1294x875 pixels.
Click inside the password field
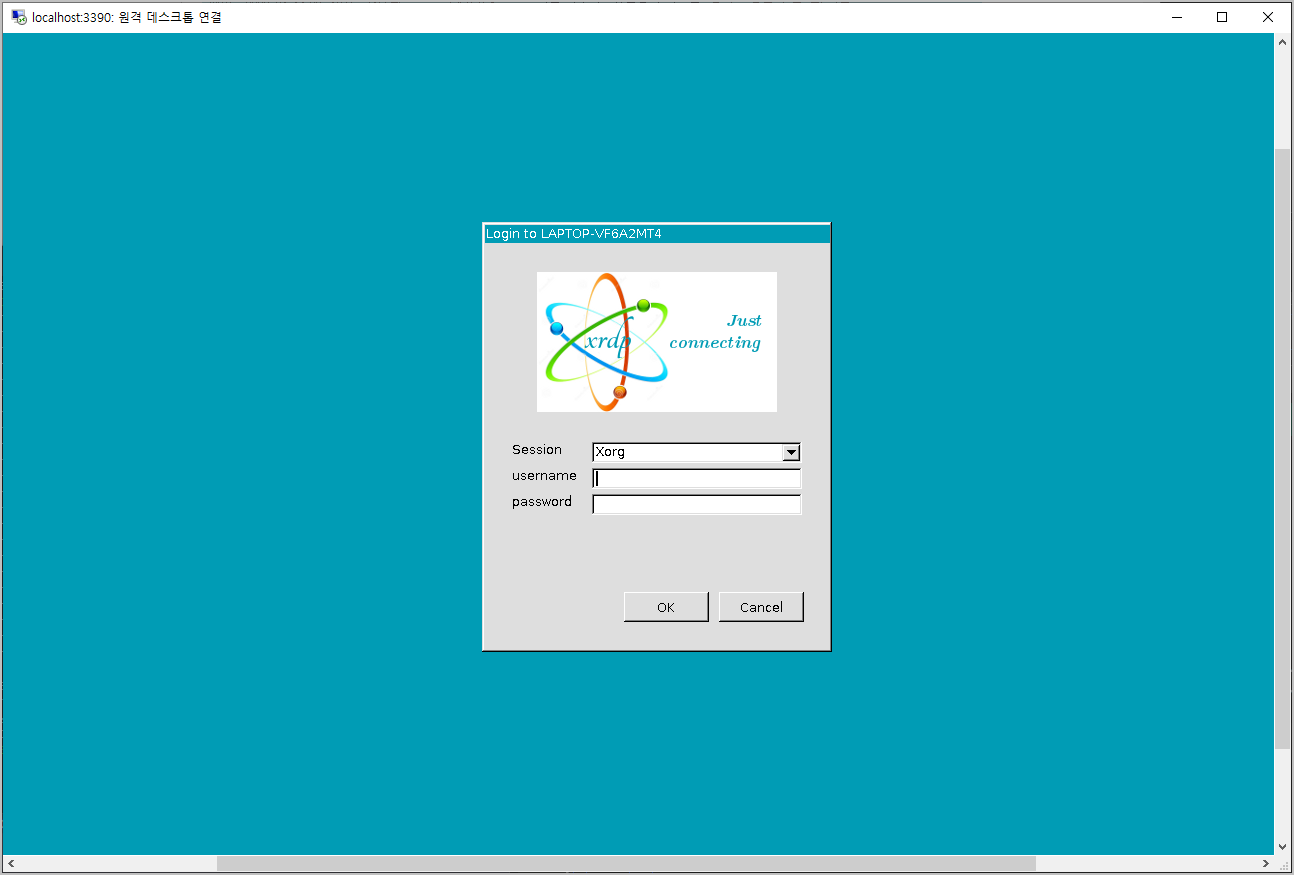(x=696, y=504)
